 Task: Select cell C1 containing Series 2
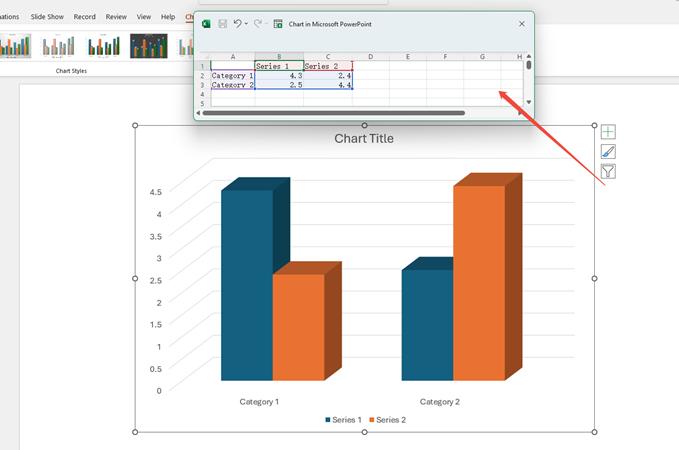coord(328,66)
